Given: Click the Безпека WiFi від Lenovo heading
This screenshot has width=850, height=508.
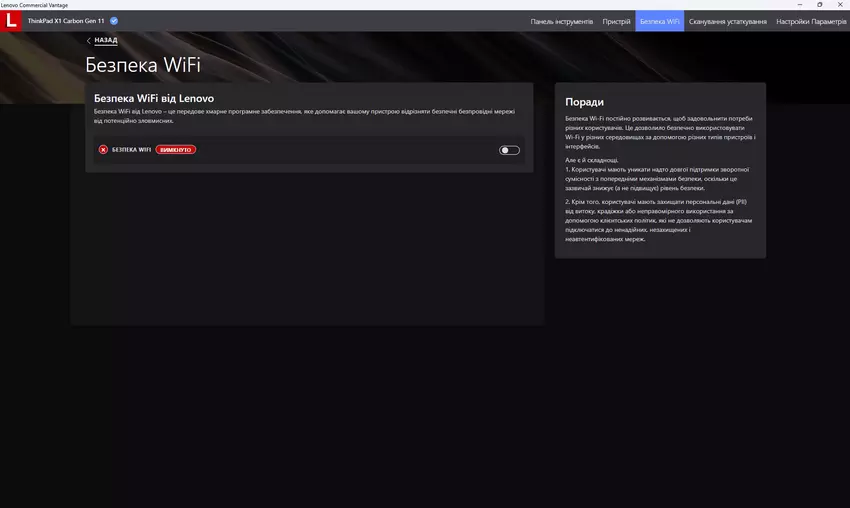Looking at the screenshot, I should tap(153, 99).
